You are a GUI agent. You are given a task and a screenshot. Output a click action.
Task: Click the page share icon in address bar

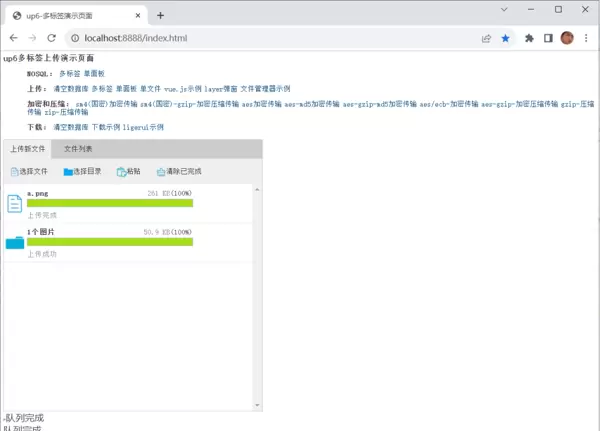pos(486,38)
